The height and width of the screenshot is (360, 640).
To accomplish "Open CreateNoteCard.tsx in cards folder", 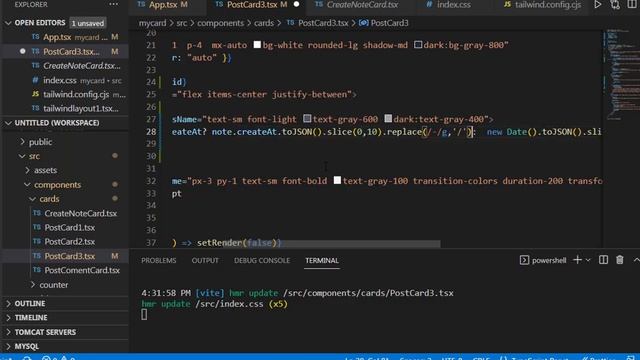I will (80, 213).
